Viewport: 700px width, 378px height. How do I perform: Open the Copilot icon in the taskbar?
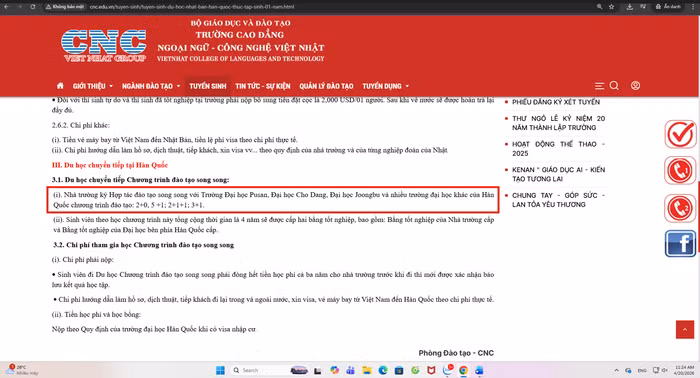[x=334, y=370]
